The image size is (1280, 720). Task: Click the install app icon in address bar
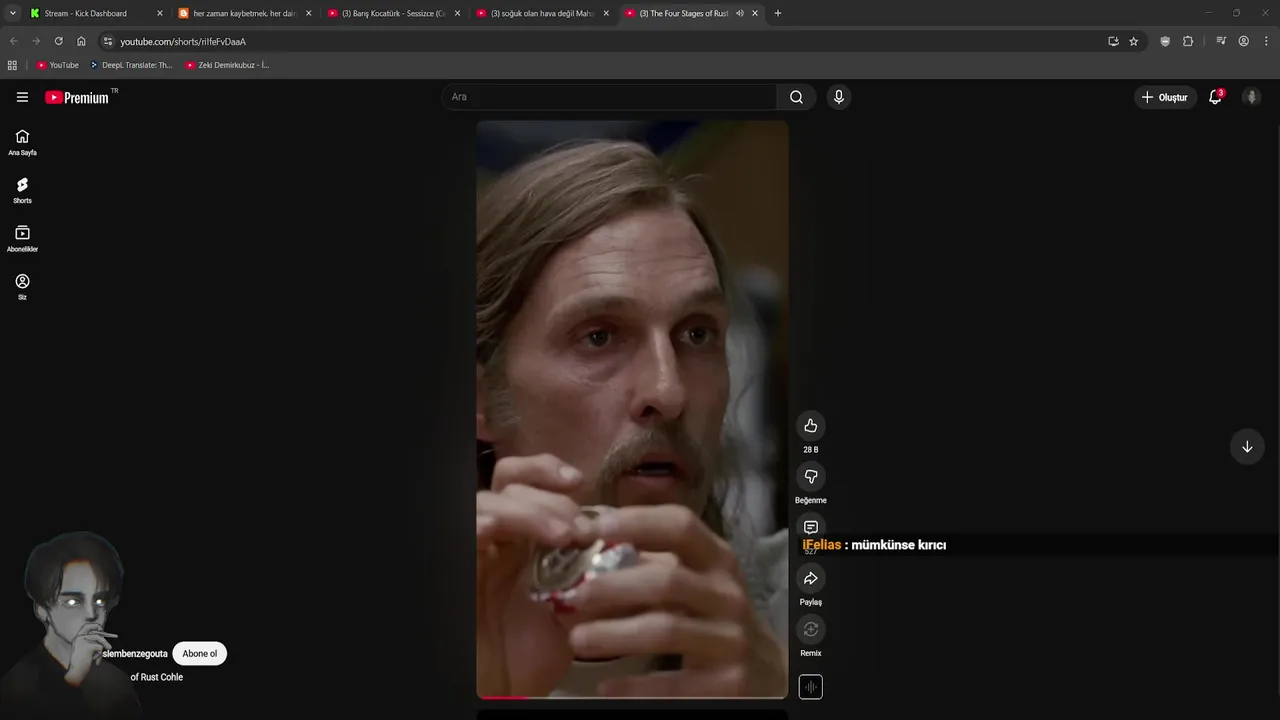click(1113, 41)
